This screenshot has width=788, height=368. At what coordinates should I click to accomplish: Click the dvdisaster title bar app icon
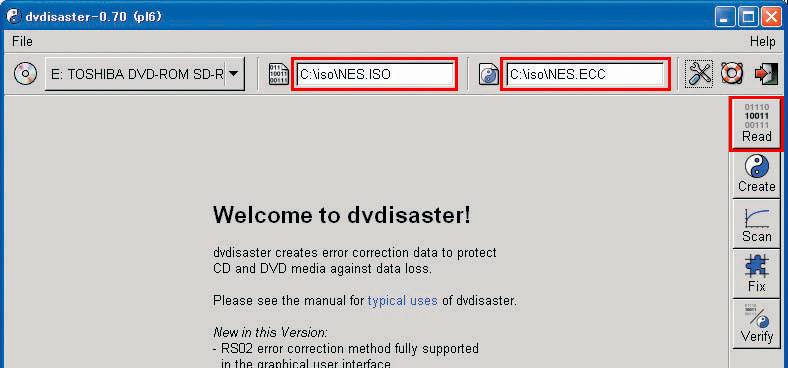(14, 17)
